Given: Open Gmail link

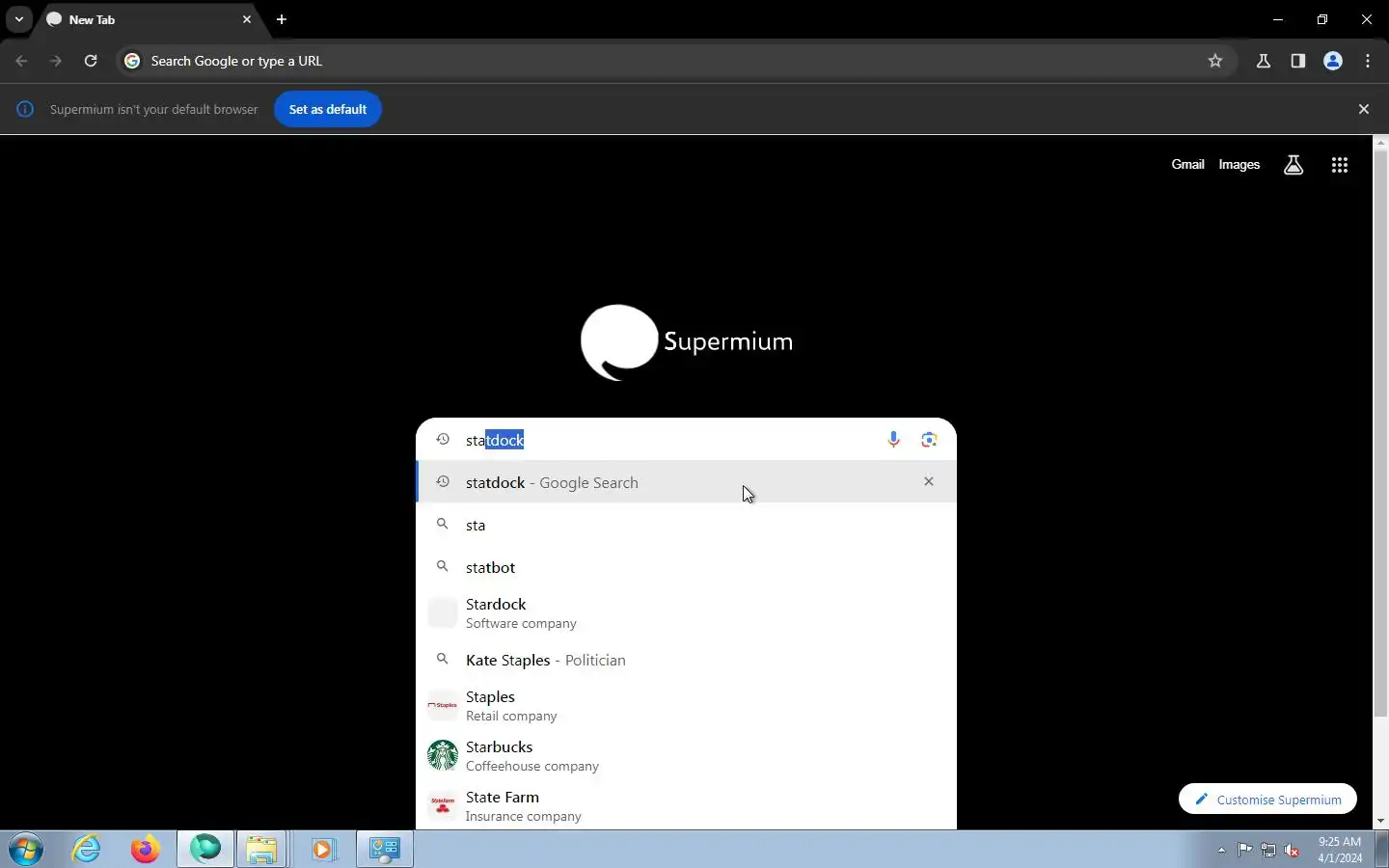Looking at the screenshot, I should pos(1187,165).
